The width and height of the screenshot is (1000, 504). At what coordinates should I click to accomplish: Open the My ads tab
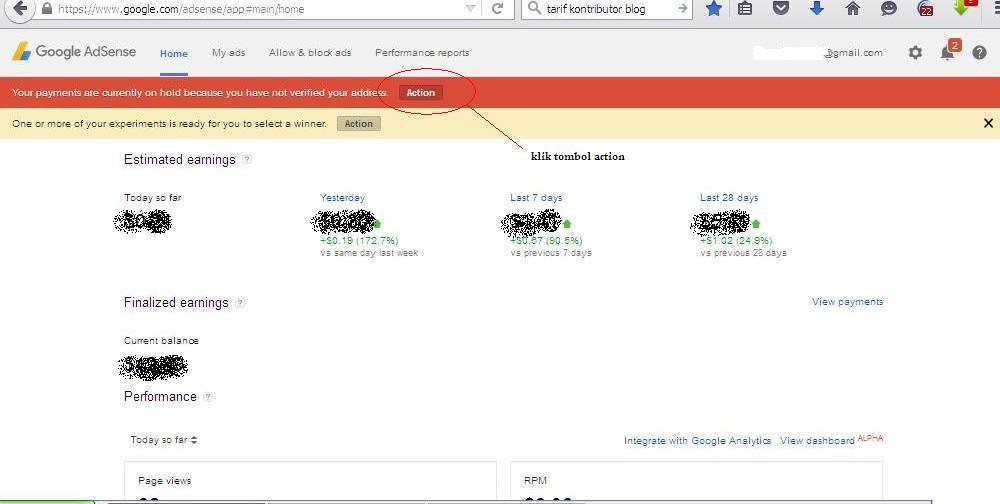pos(228,53)
